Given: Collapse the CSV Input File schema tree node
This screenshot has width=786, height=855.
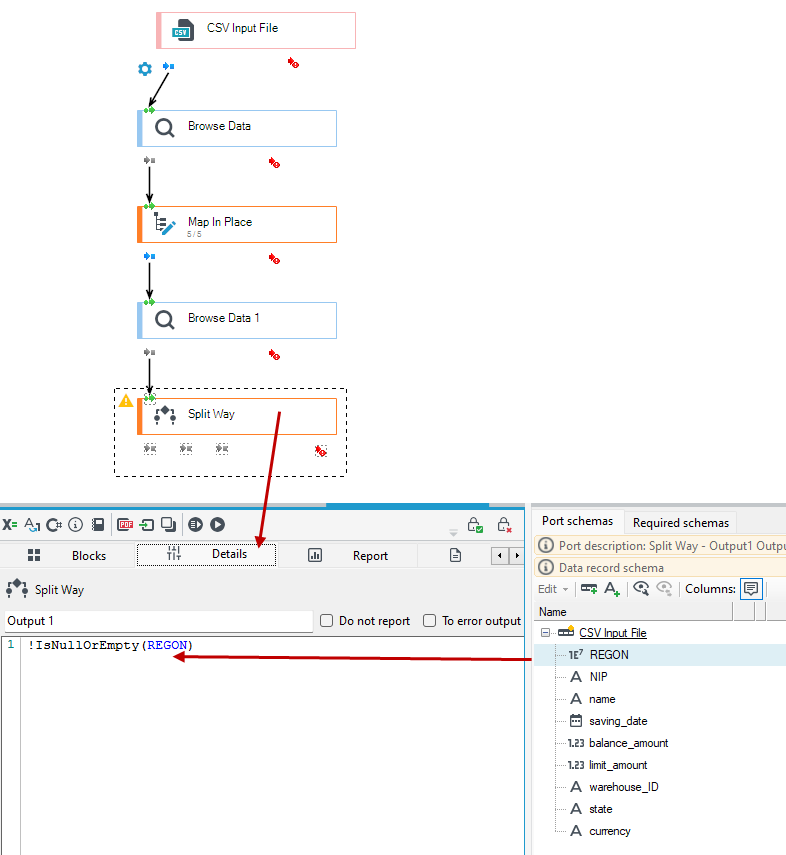Looking at the screenshot, I should click(x=545, y=633).
